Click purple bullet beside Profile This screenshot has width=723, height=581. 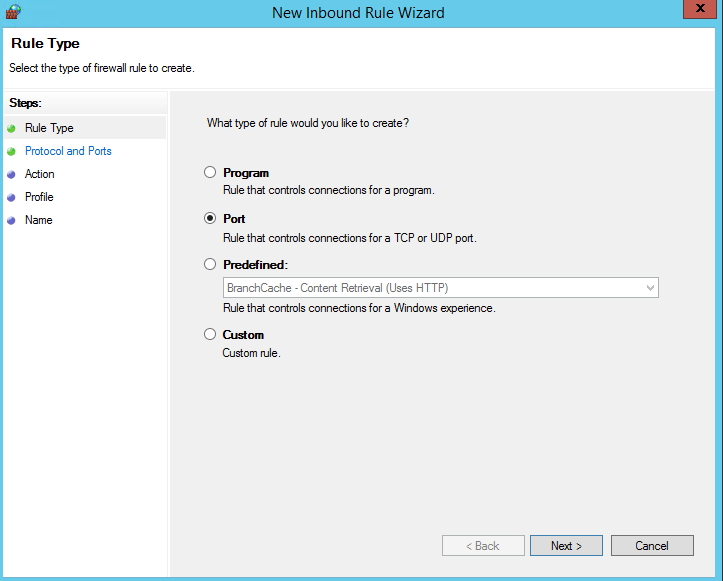pos(12,197)
